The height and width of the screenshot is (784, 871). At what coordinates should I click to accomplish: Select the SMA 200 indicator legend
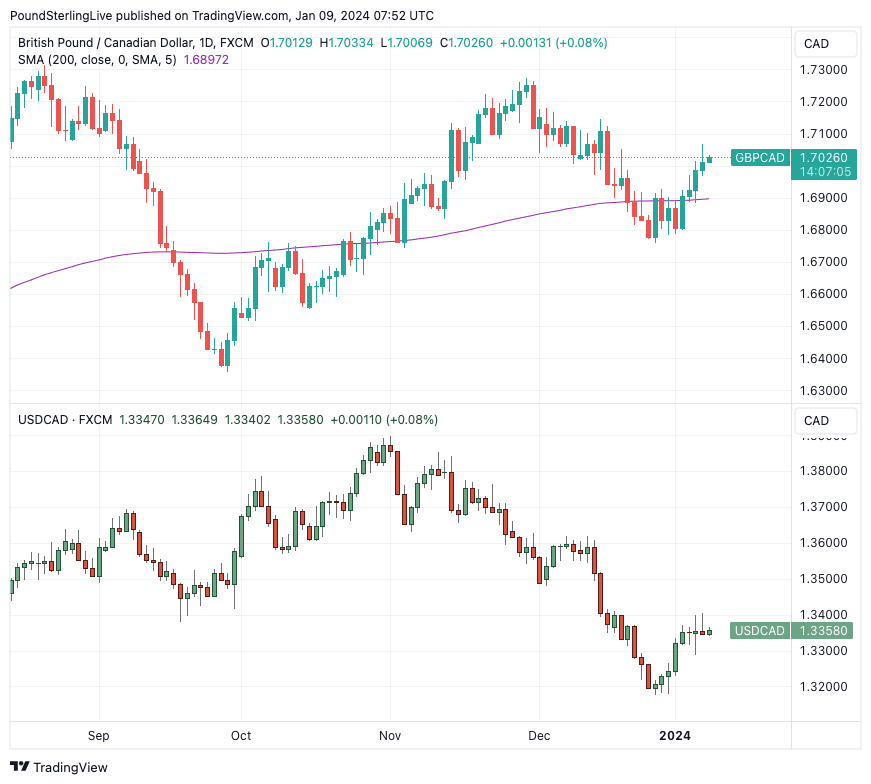(x=97, y=60)
